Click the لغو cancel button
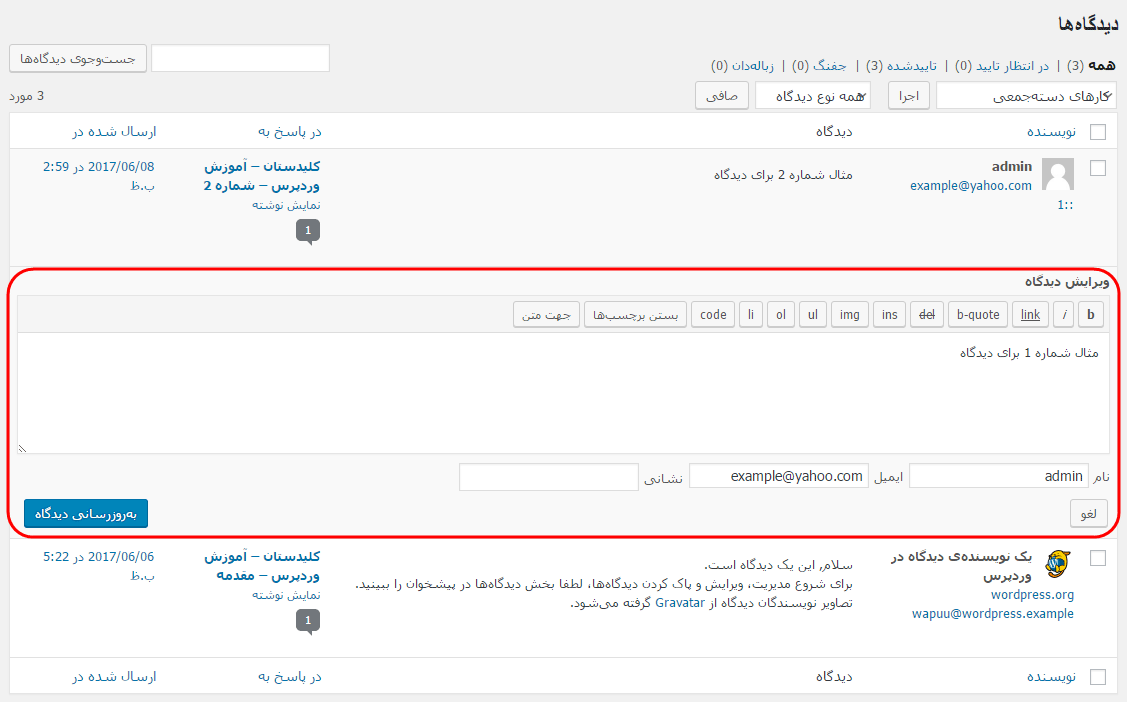 1088,514
